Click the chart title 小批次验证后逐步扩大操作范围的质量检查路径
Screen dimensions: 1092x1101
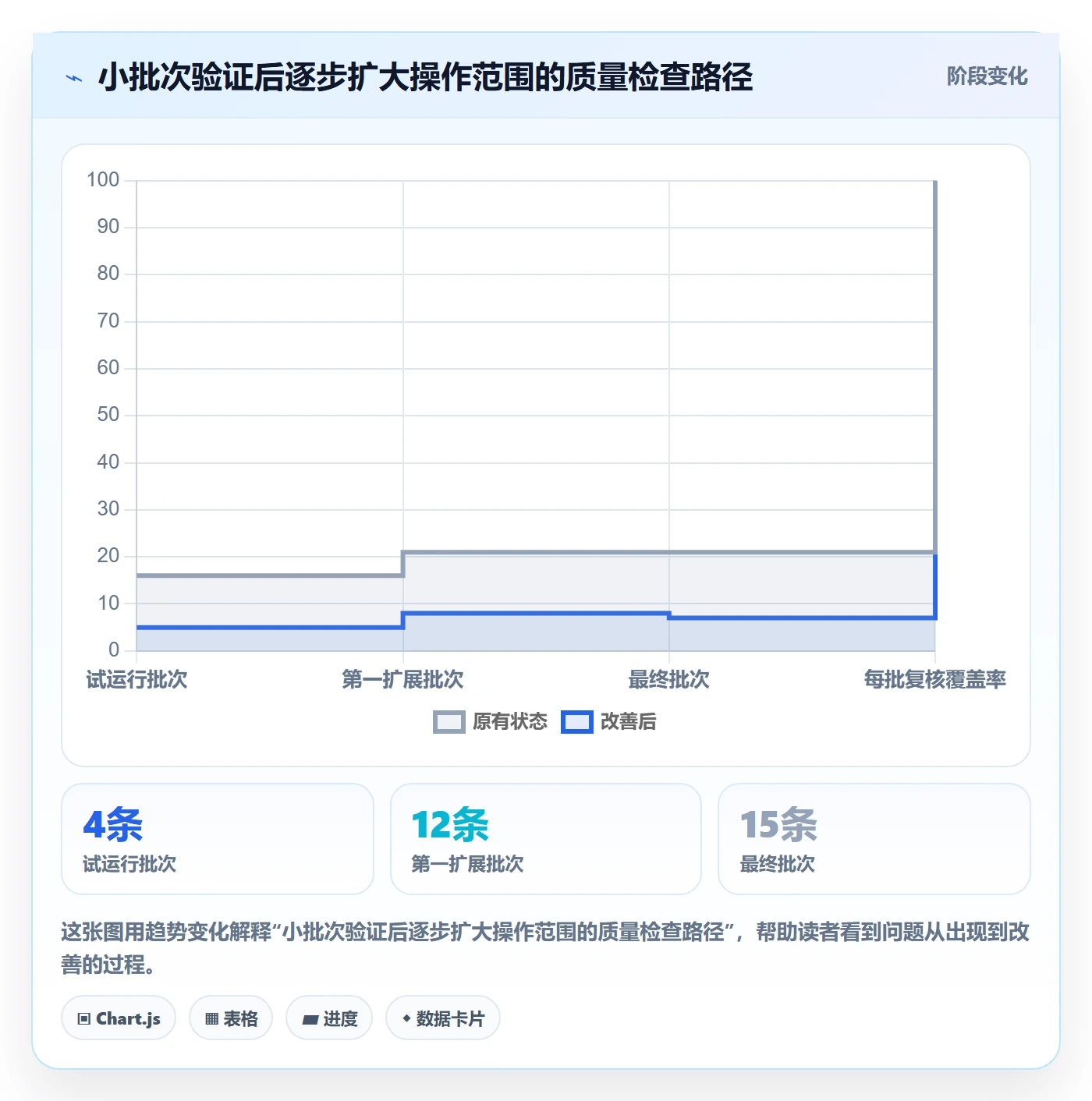coord(425,77)
